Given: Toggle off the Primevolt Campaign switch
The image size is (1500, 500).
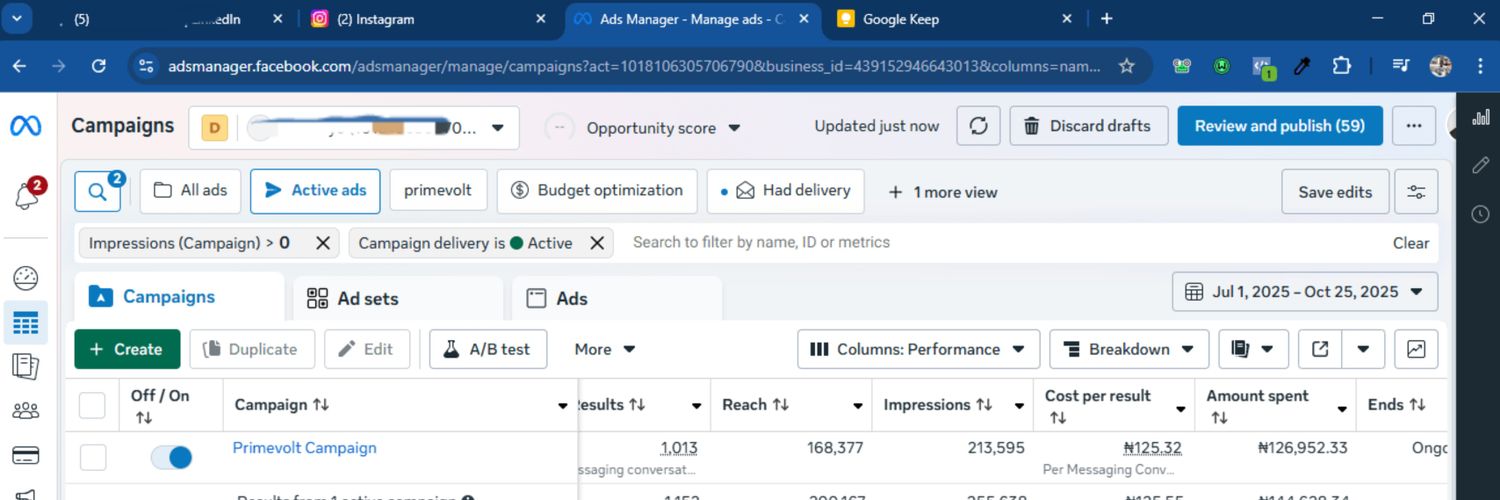Looking at the screenshot, I should (x=171, y=457).
